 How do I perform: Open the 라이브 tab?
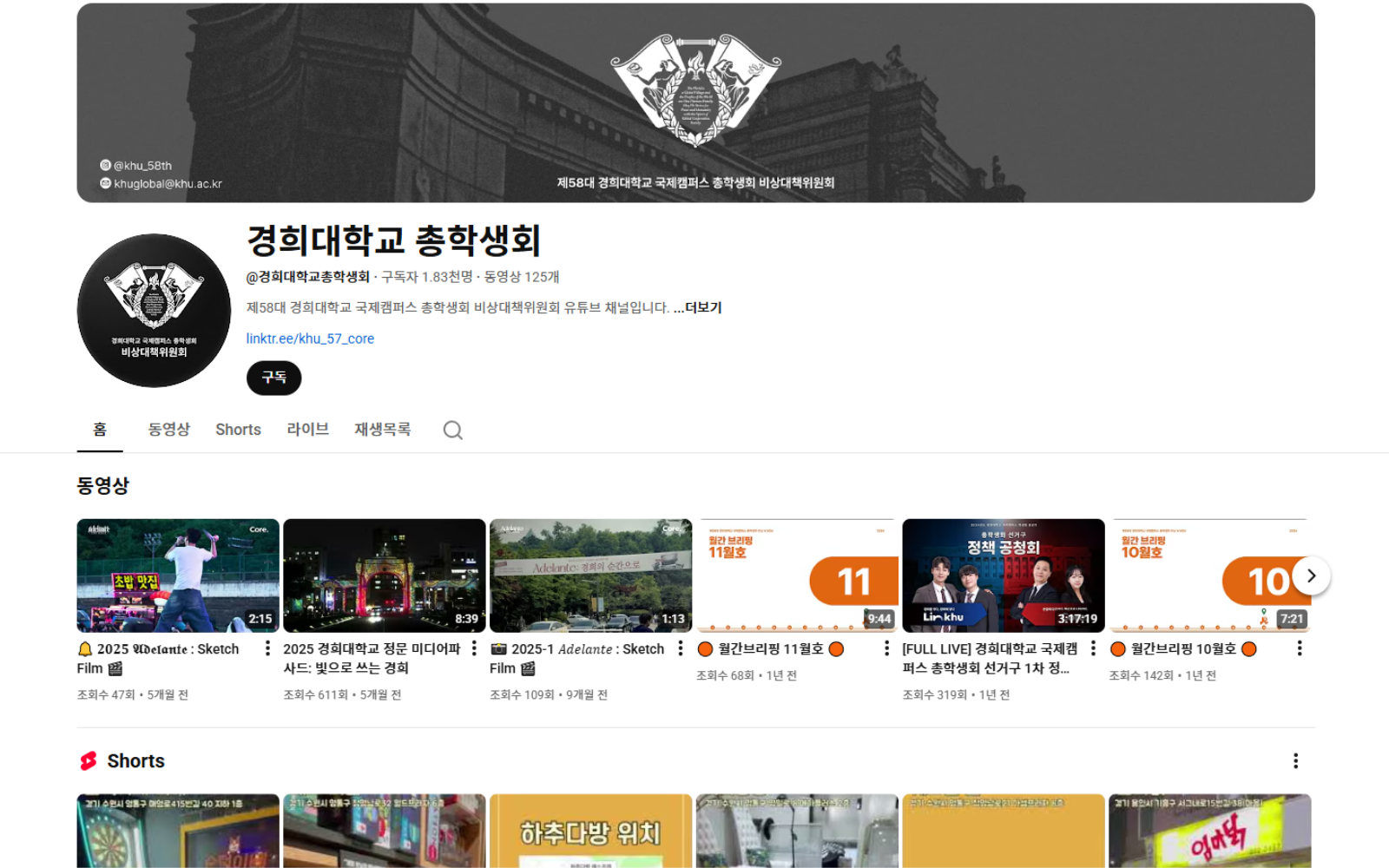307,430
